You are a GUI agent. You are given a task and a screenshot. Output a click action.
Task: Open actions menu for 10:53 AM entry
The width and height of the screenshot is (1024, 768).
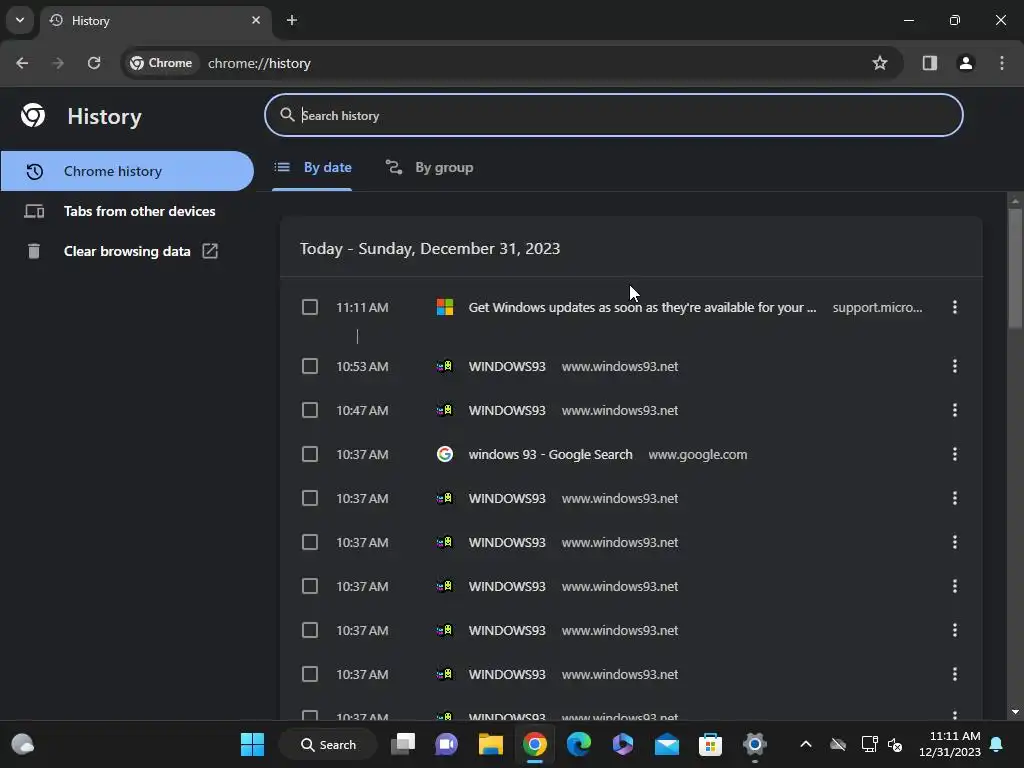point(955,366)
